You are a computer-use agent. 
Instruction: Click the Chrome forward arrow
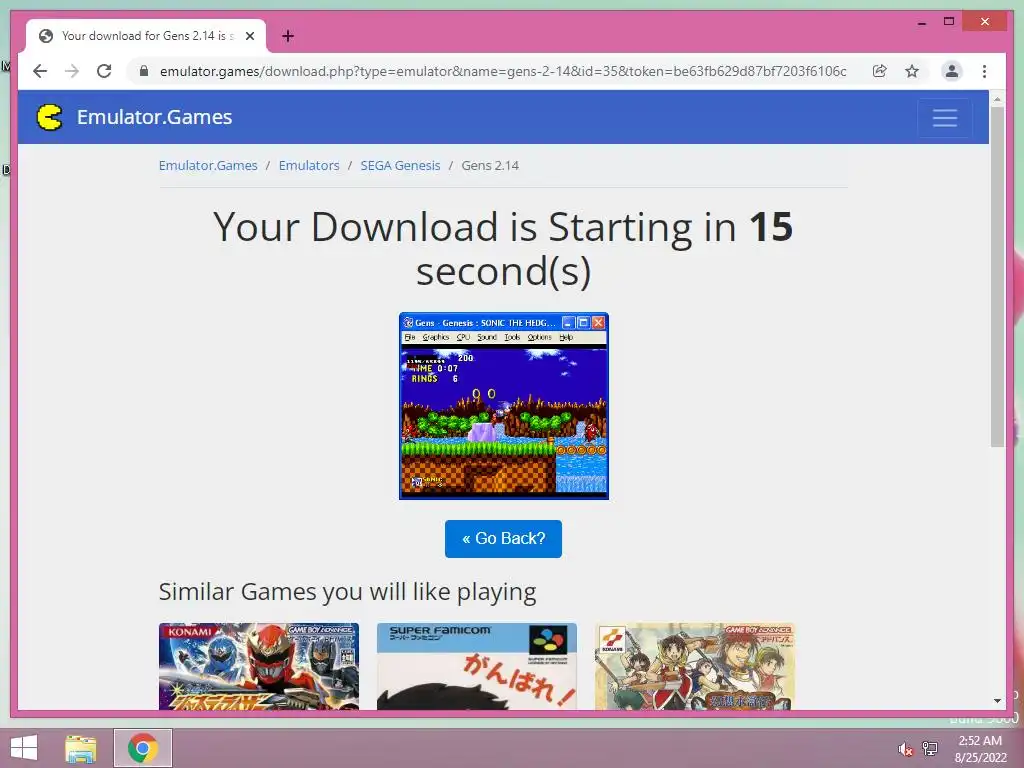[72, 71]
